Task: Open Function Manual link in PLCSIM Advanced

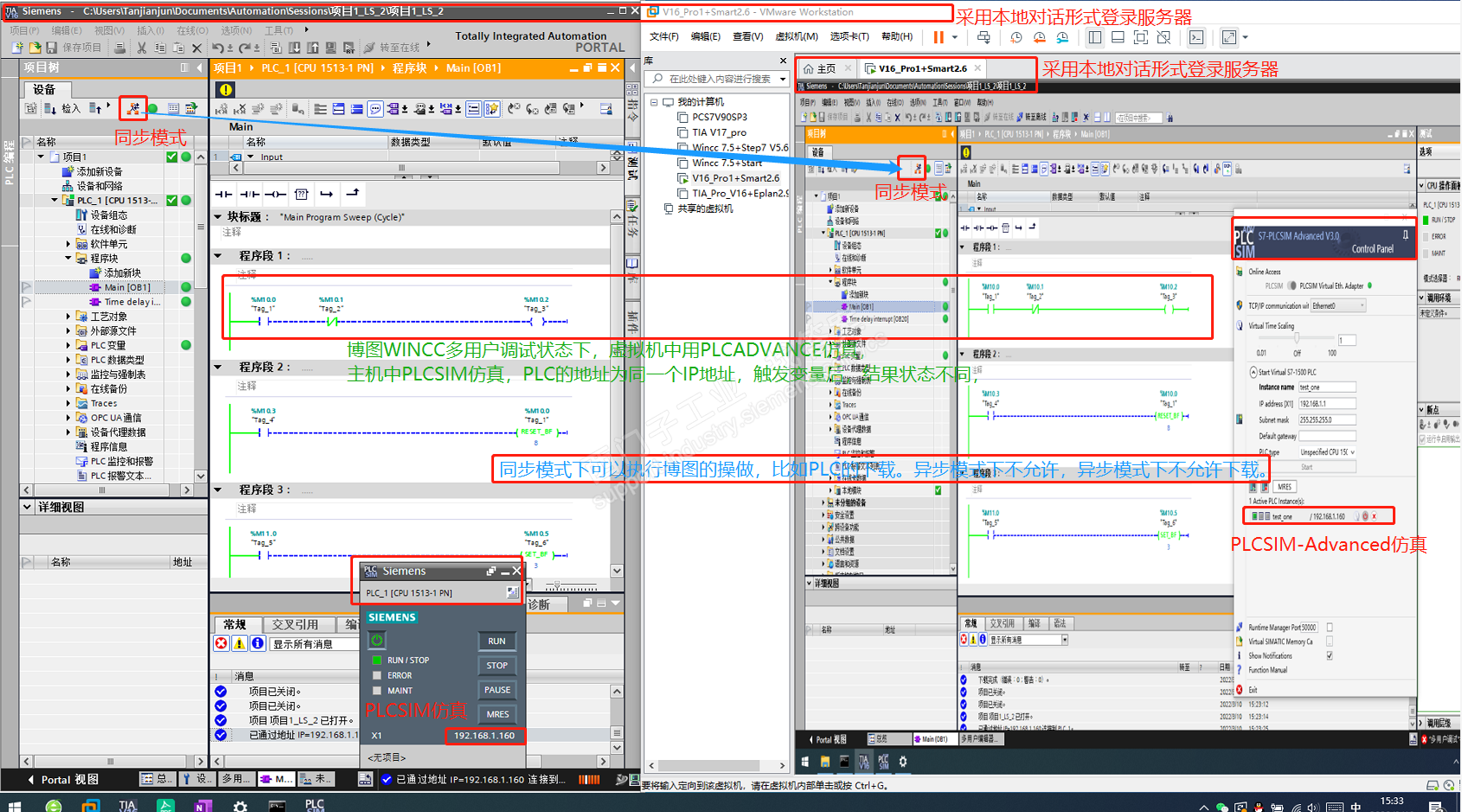Action: click(x=1267, y=670)
